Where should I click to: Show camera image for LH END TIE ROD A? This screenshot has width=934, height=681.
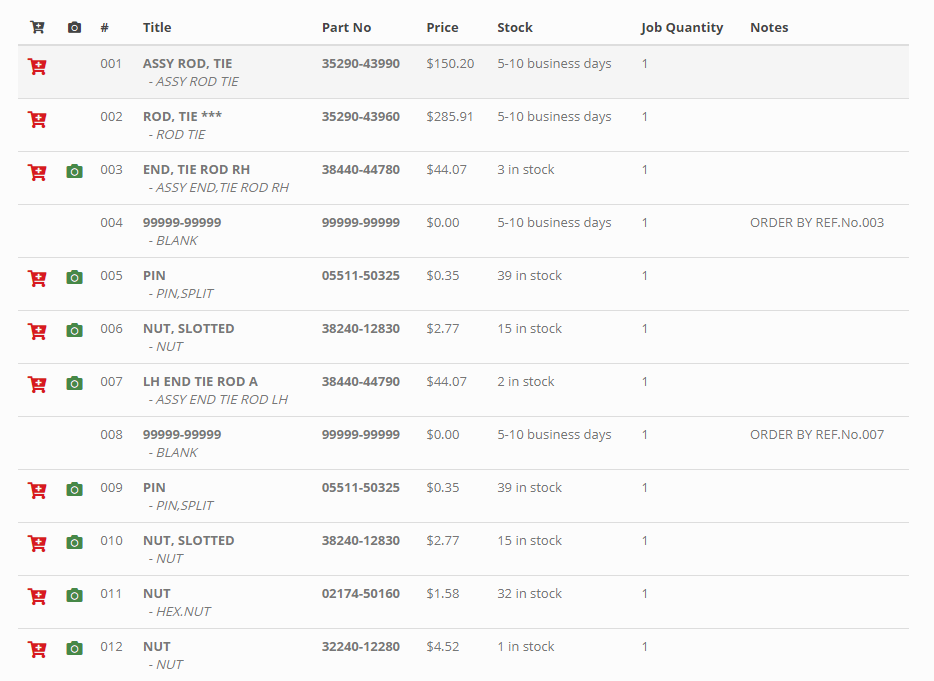pyautogui.click(x=74, y=384)
